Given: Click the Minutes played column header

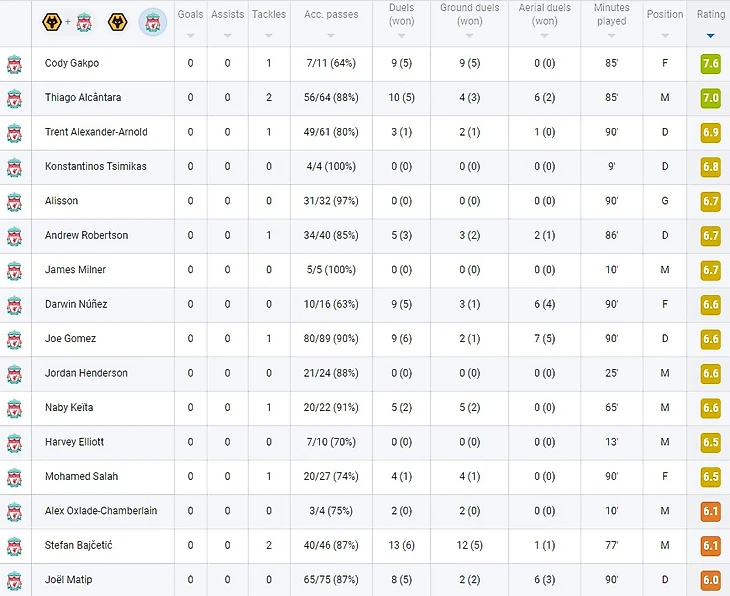Looking at the screenshot, I should coord(611,14).
